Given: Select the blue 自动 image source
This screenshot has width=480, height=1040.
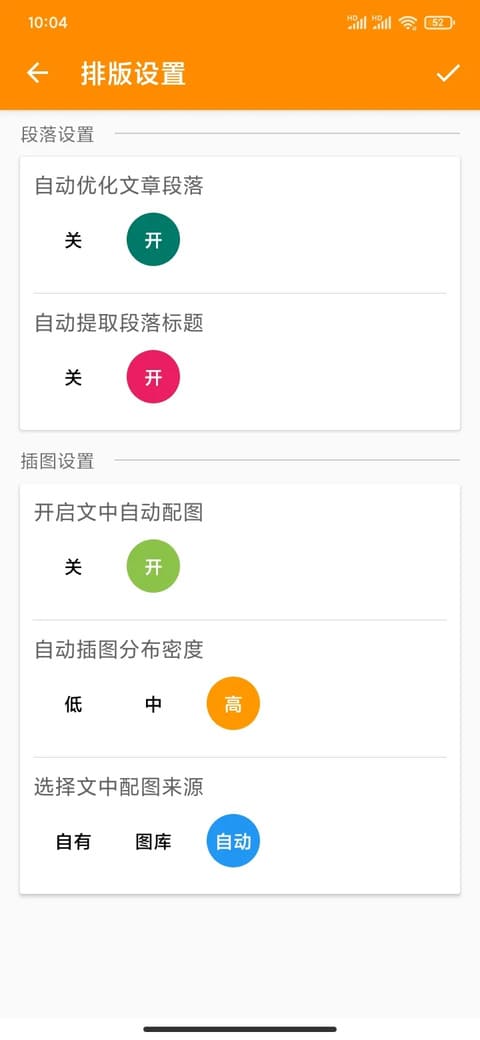Looking at the screenshot, I should 233,841.
